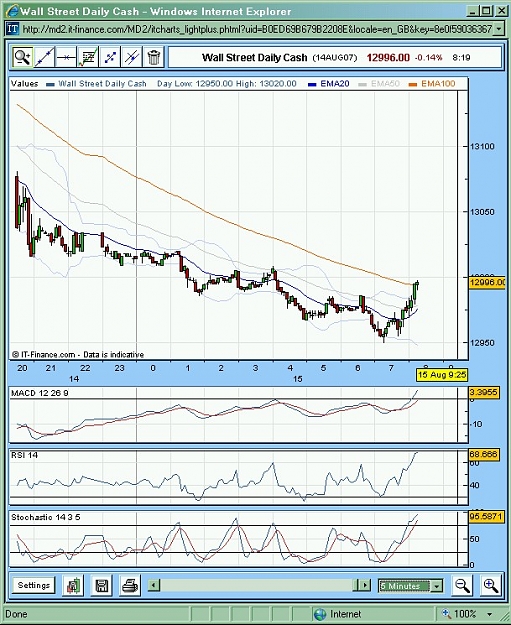Select the parallel channel lines tool
511x625 pixels.
click(x=132, y=57)
